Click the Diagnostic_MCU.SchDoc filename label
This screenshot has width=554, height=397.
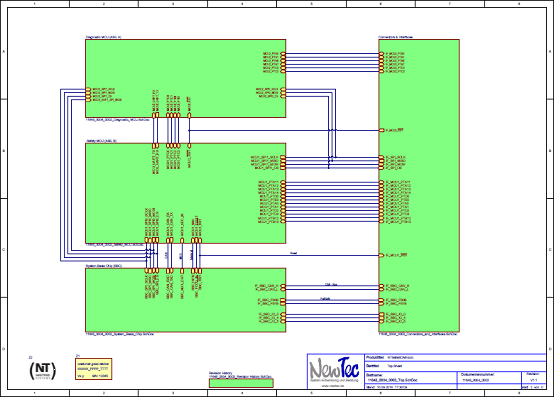click(x=118, y=120)
